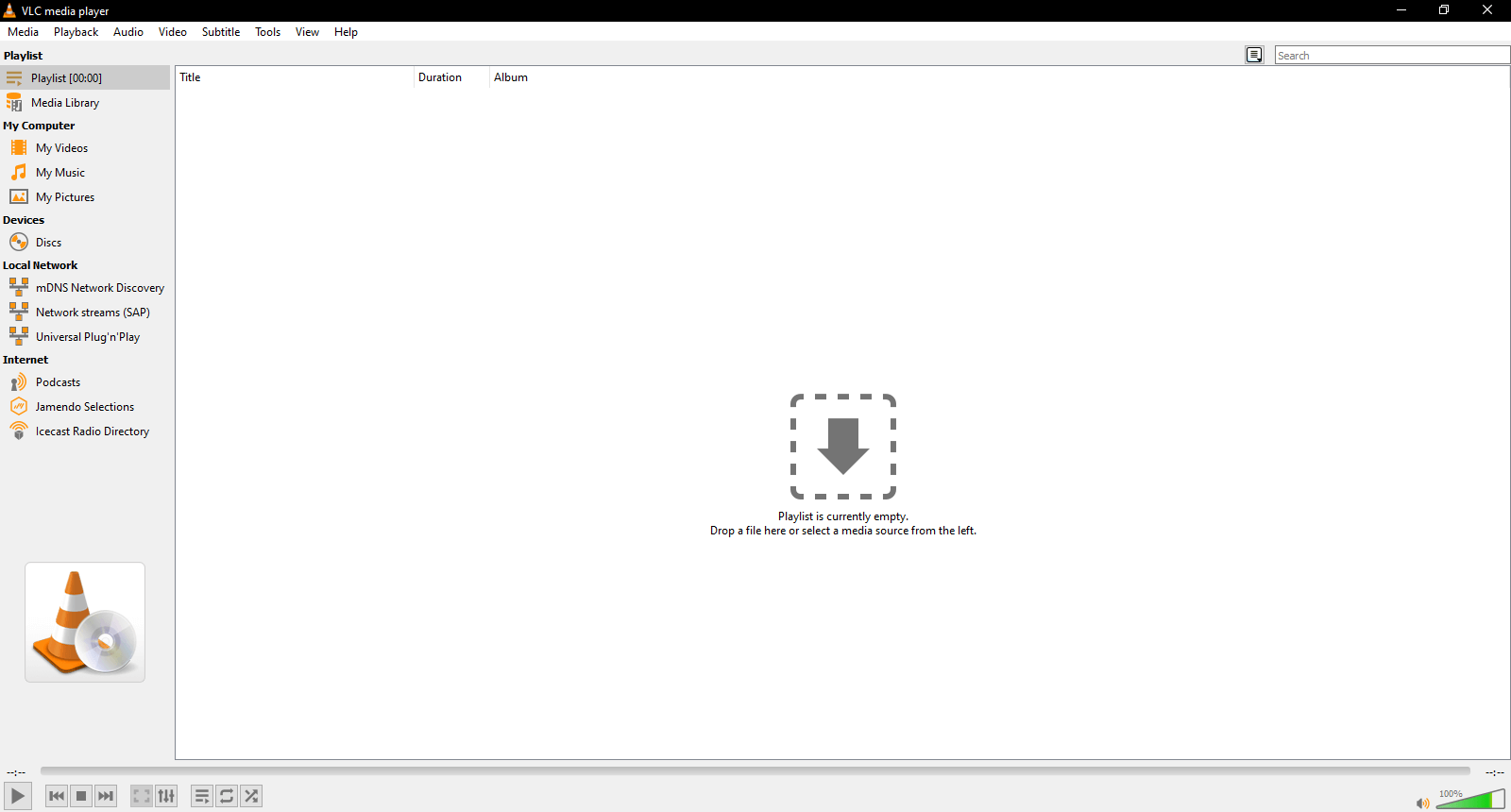Go to previous media in playlist
Screen dimensions: 1511x812
tap(57, 796)
